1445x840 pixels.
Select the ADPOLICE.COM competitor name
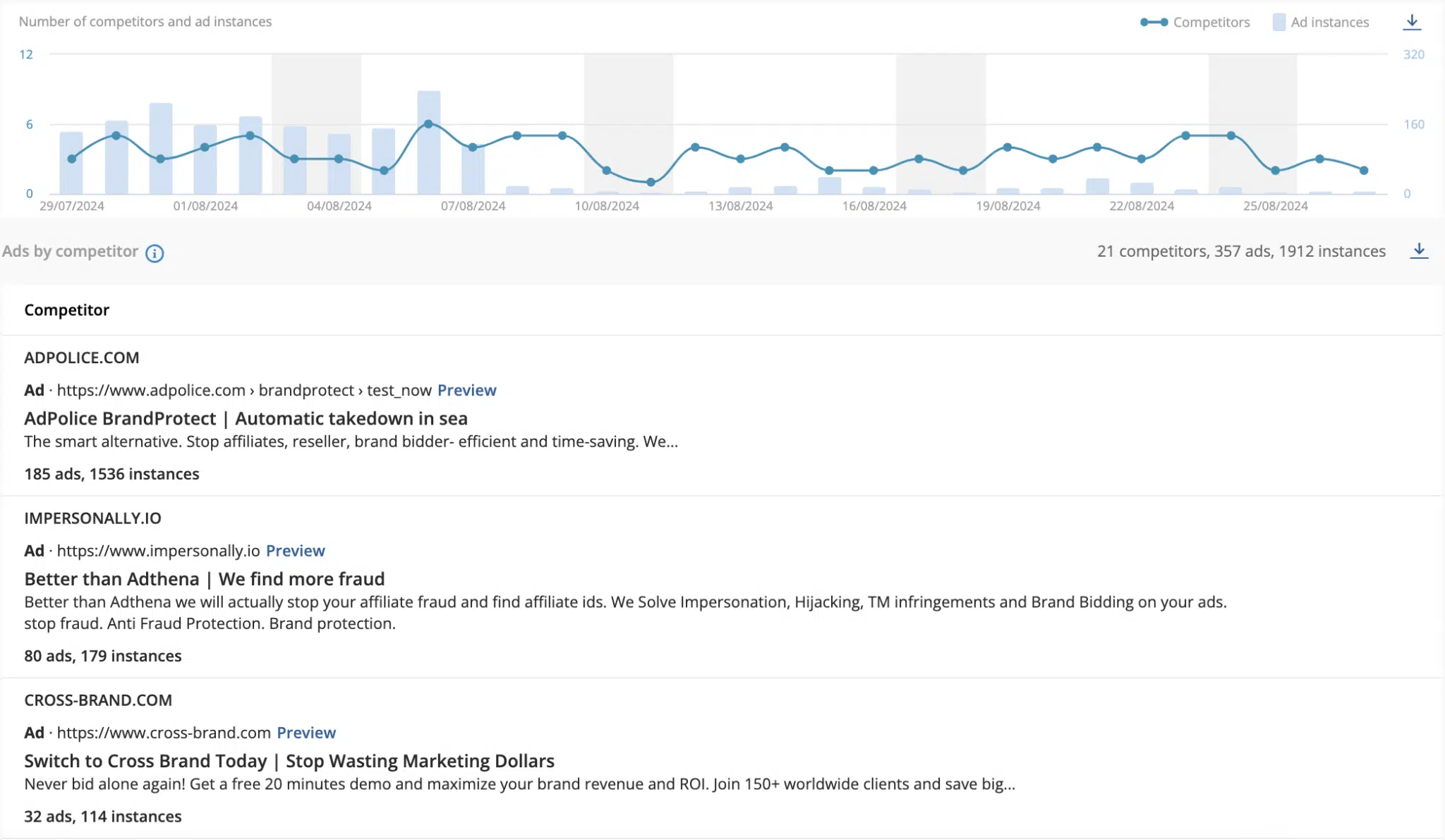point(81,358)
